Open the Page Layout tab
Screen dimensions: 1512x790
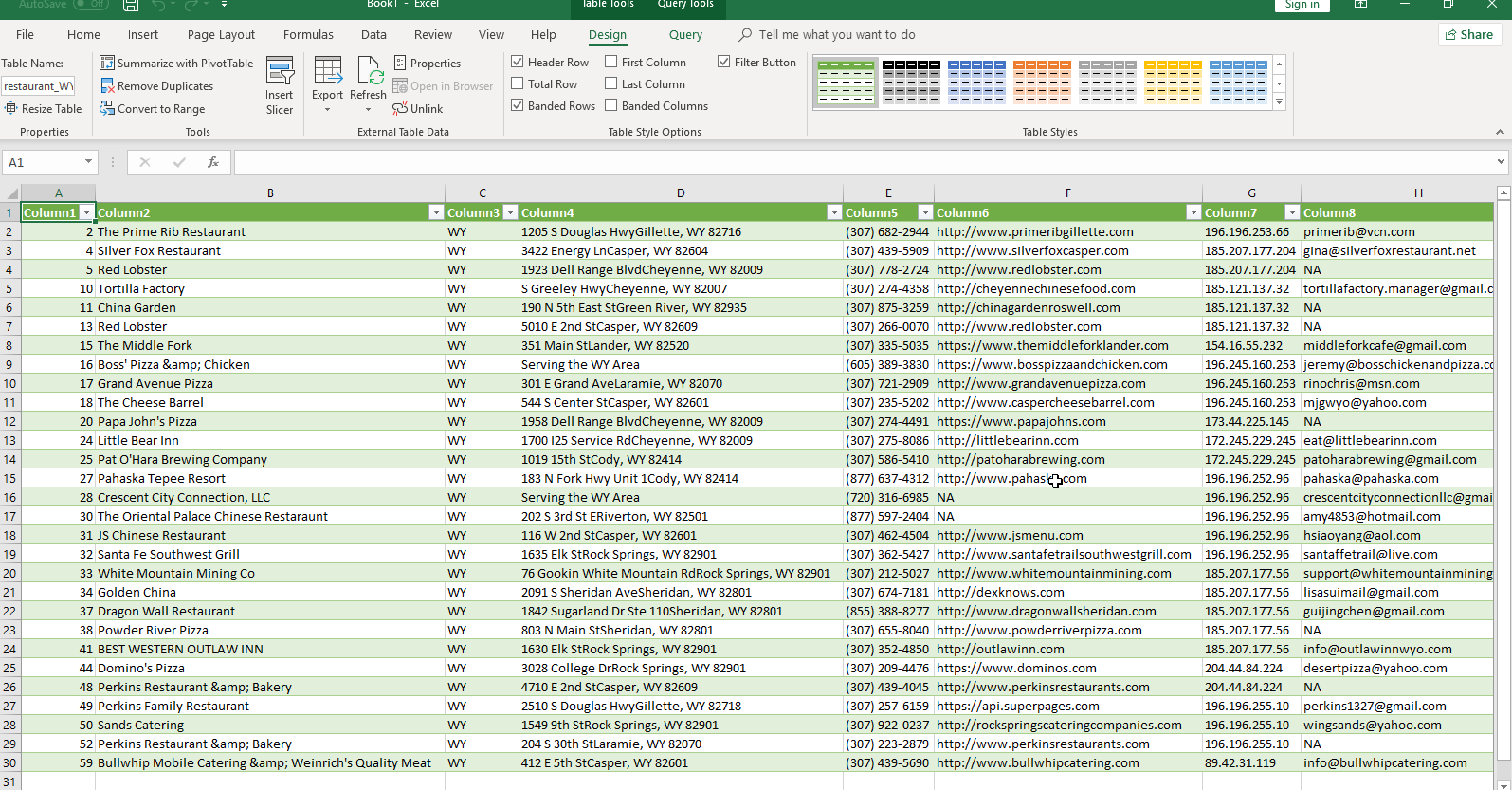(221, 34)
